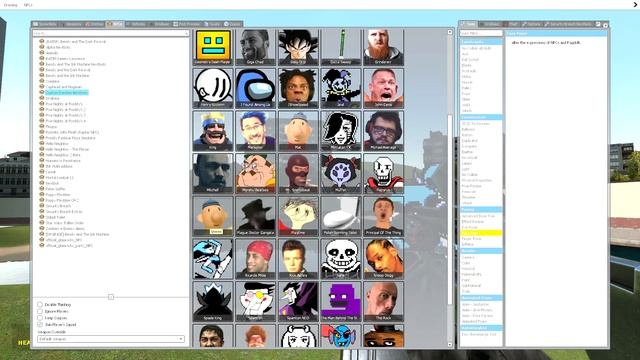
Task: Select the red TF2 Spy masked NPC
Action: tap(298, 173)
